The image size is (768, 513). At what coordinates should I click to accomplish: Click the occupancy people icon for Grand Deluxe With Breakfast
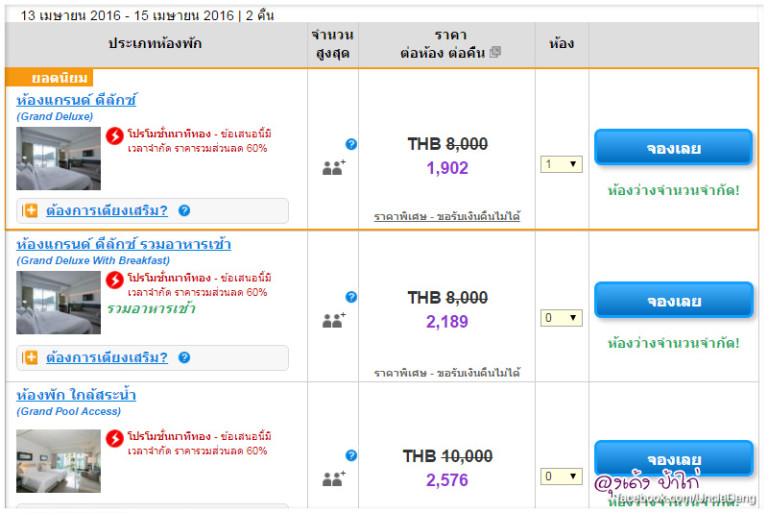333,320
